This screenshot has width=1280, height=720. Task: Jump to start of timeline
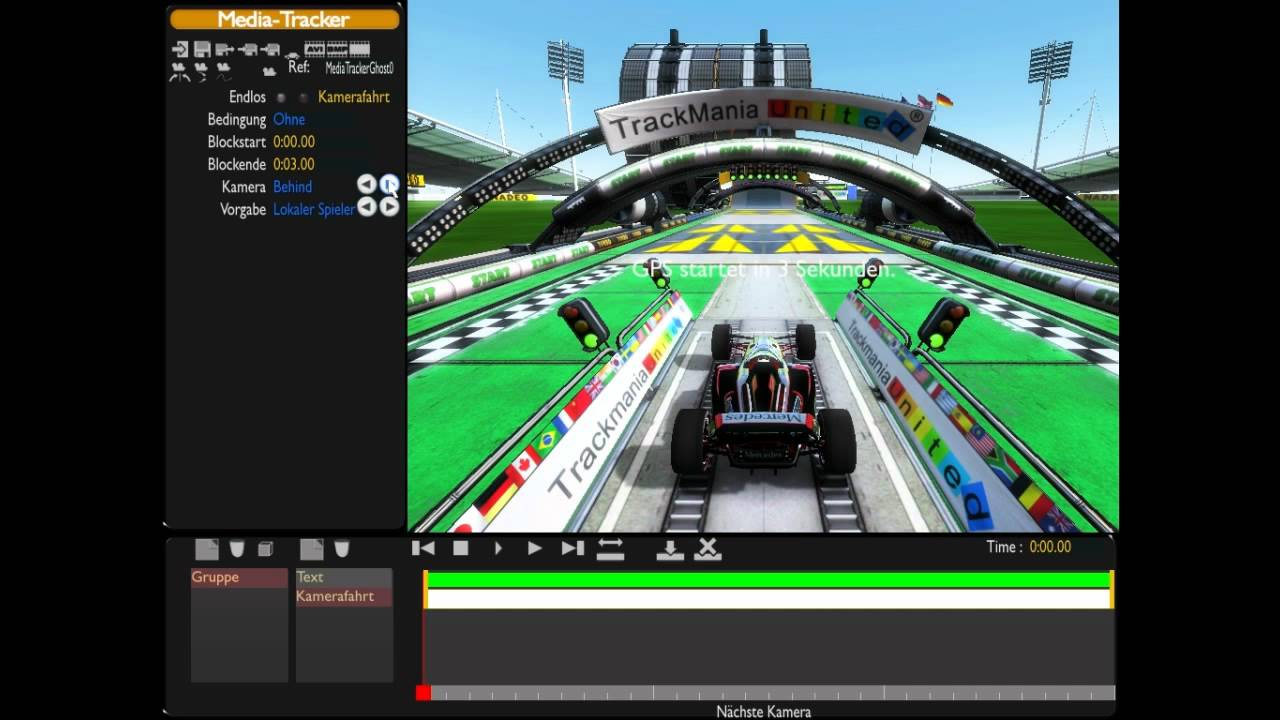[x=423, y=548]
